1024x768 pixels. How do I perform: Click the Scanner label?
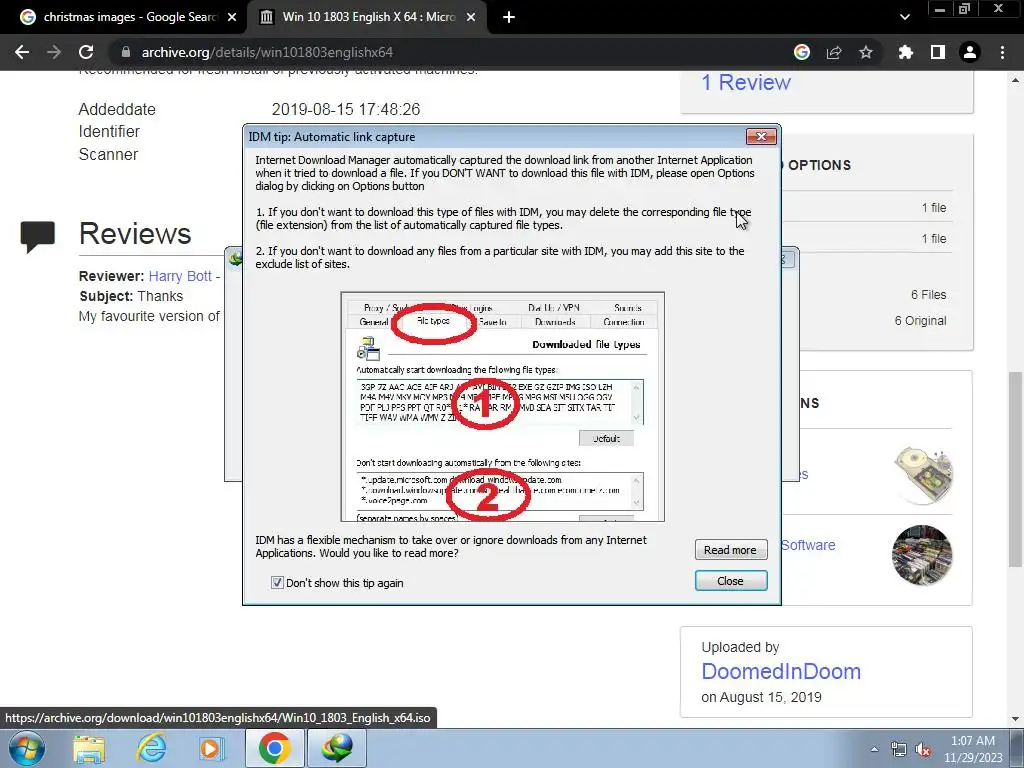click(108, 154)
